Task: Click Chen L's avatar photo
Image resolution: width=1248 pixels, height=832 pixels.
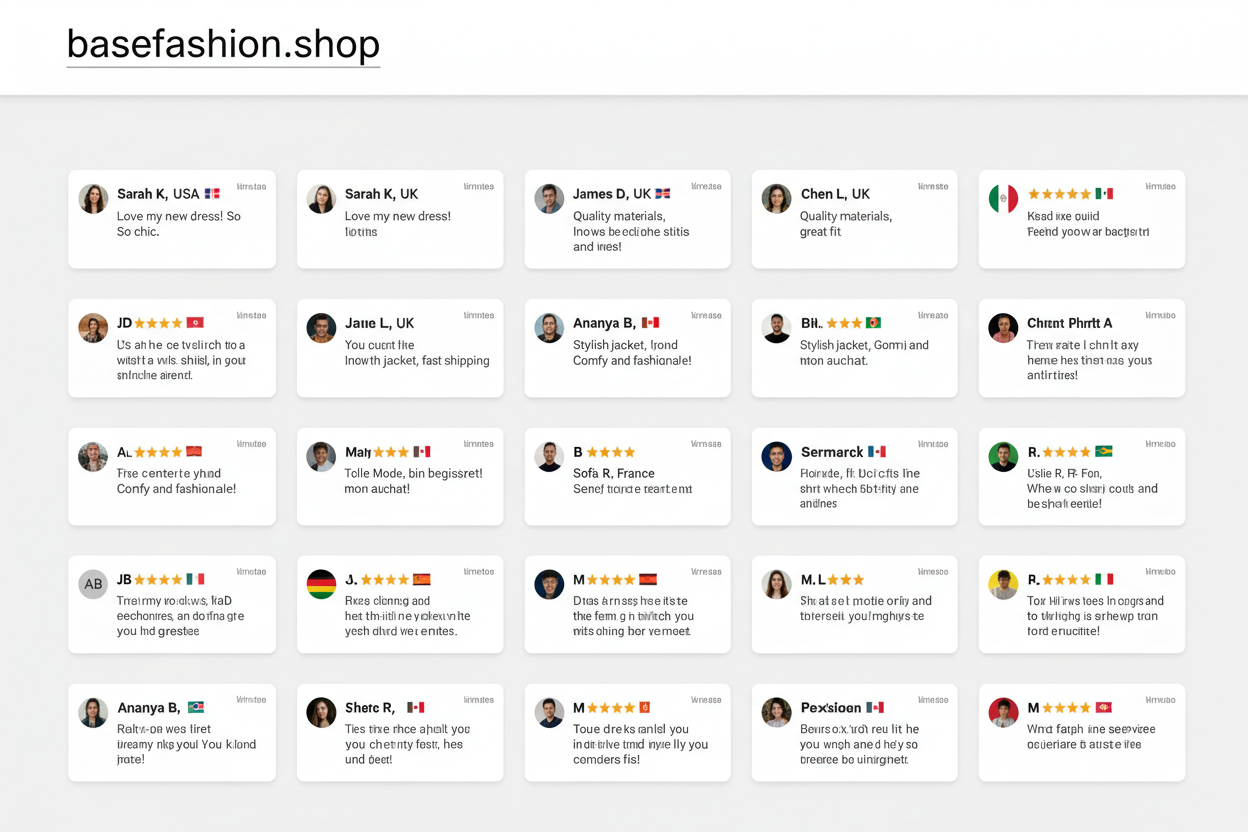Action: coord(777,198)
